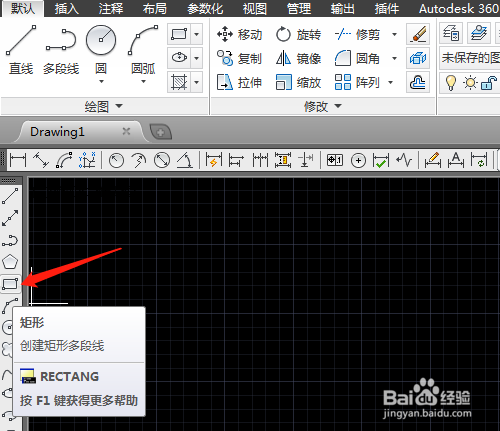Switch to the Autodesk 360 ribbon tab
The image size is (500, 431).
coord(459,8)
